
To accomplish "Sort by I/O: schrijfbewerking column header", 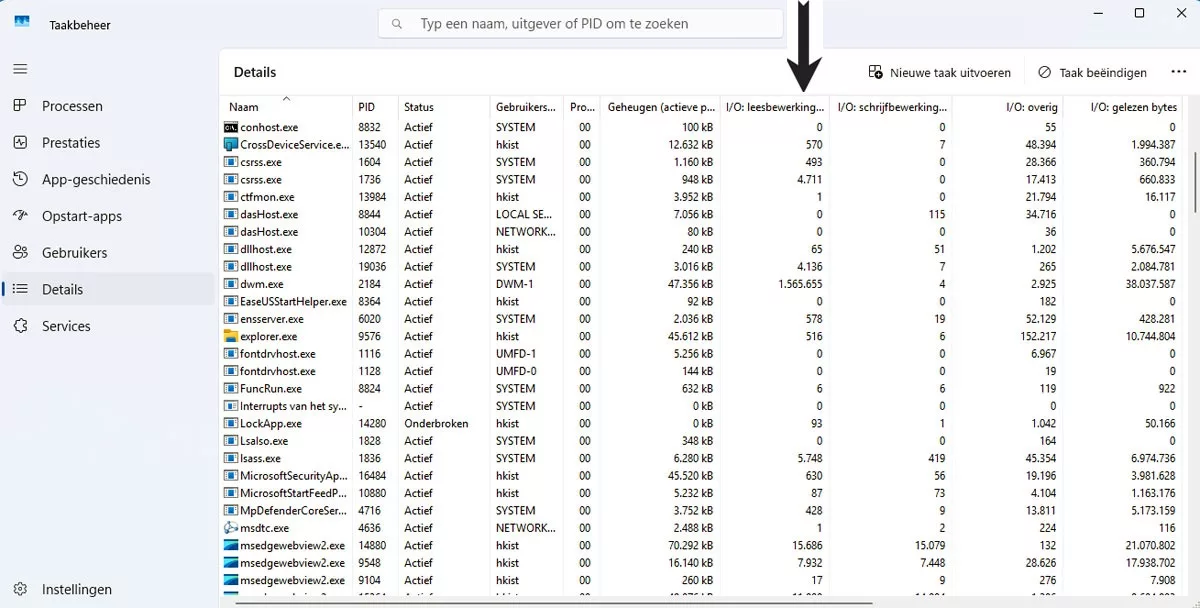I will (891, 107).
